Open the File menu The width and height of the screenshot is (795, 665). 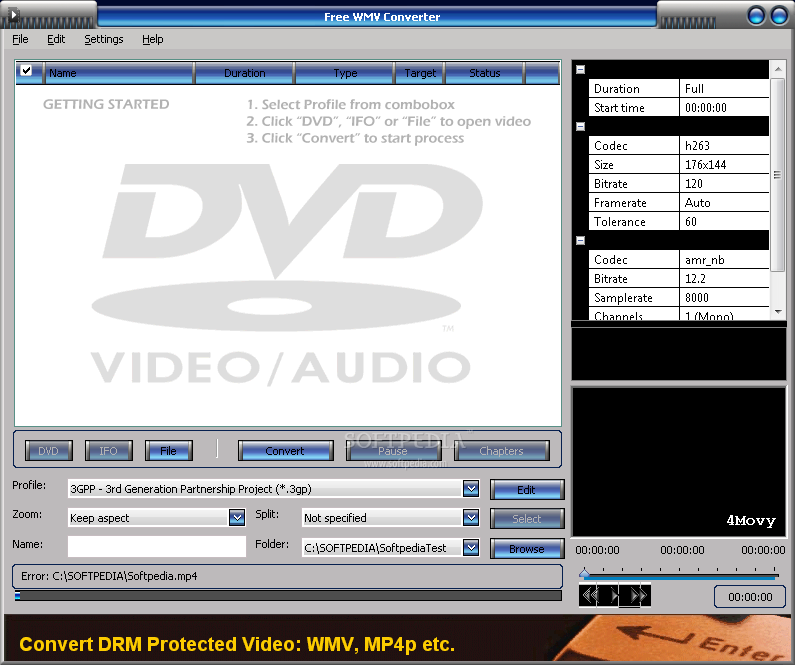point(20,39)
